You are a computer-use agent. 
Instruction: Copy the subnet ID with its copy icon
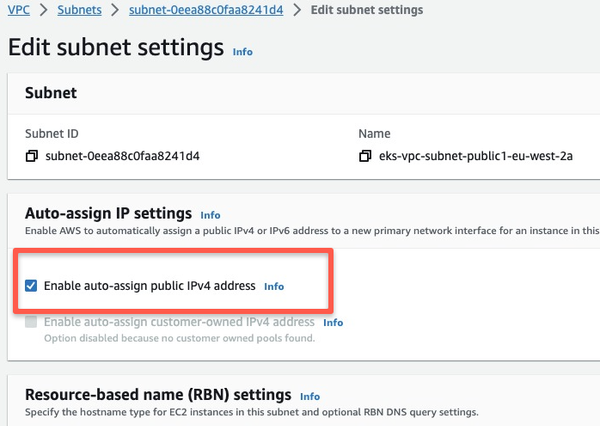click(31, 156)
